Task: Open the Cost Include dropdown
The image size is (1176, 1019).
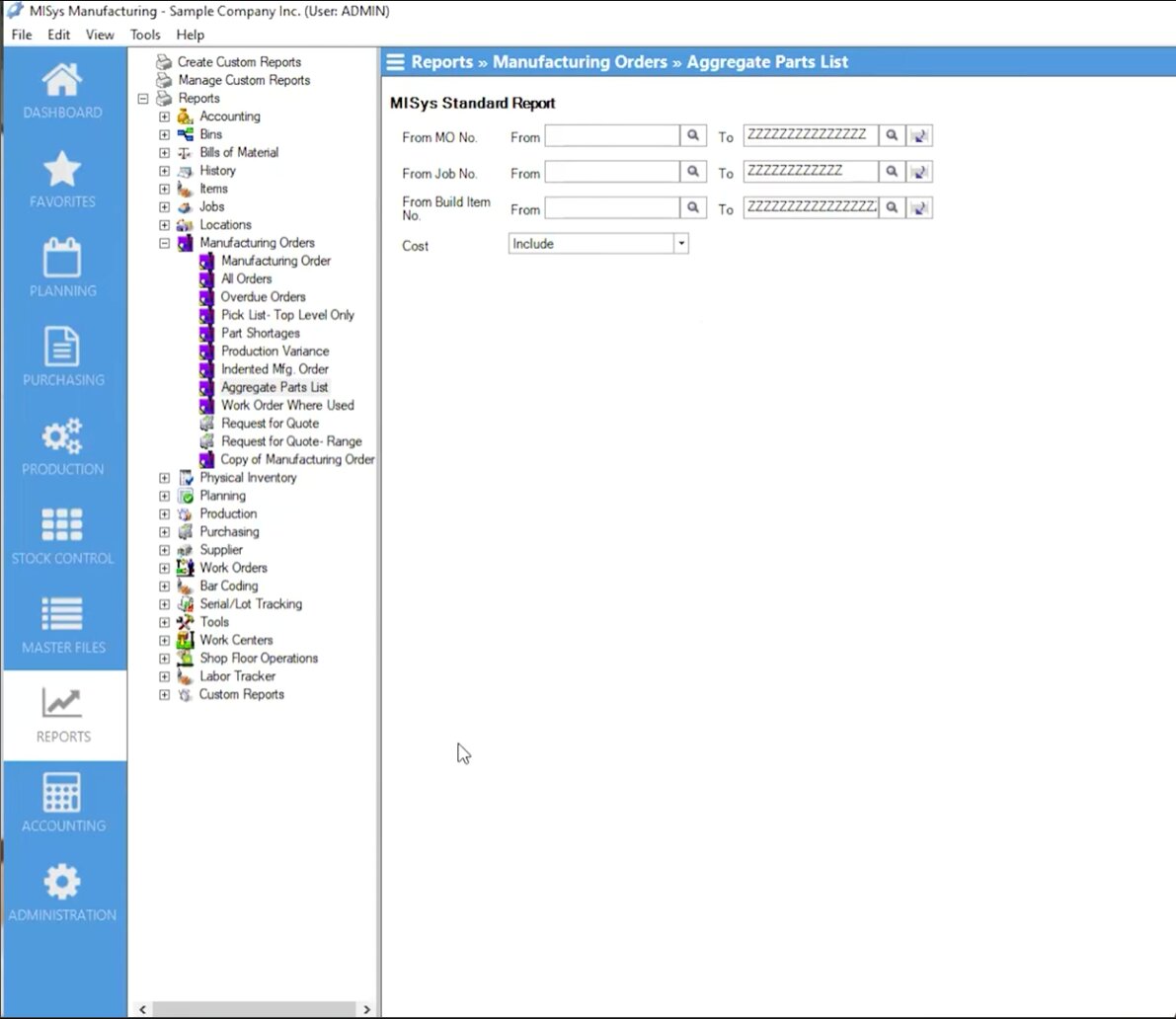Action: point(680,244)
